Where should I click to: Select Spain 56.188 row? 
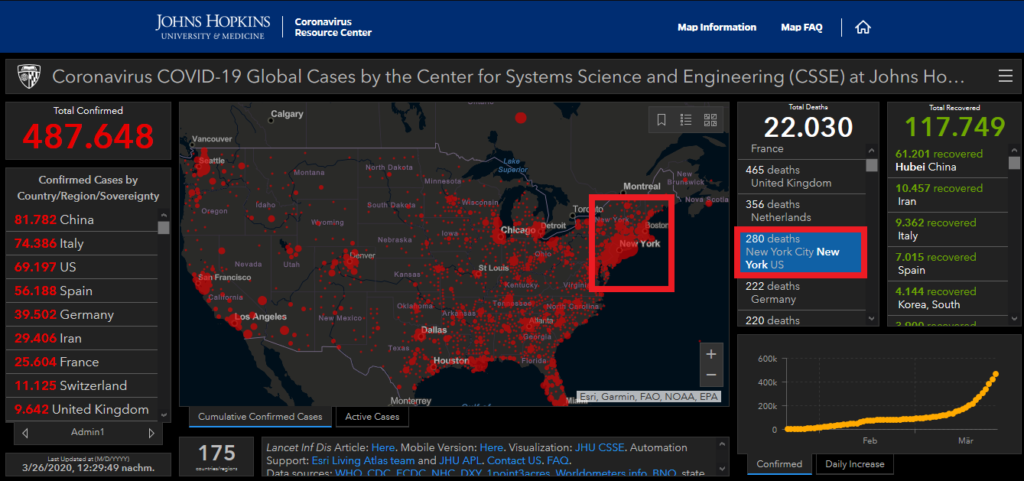[x=83, y=291]
